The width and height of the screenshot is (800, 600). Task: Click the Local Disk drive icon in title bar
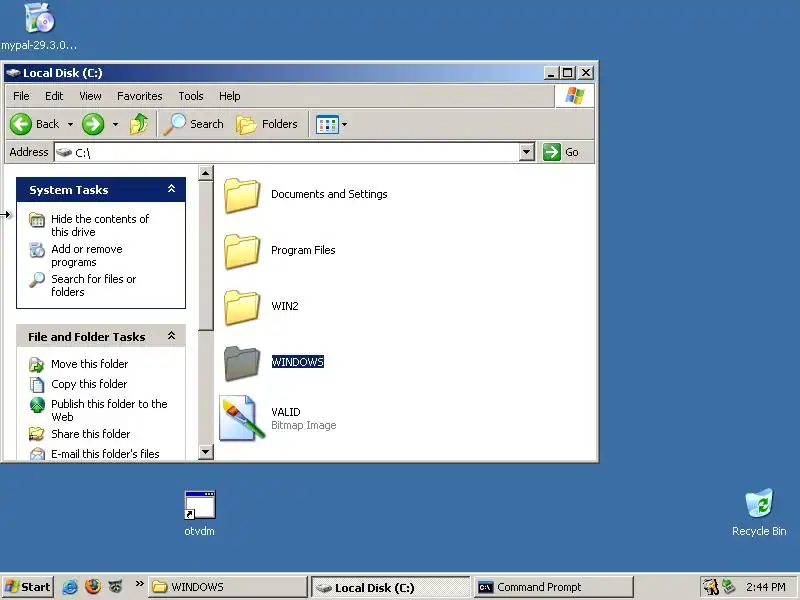[x=13, y=73]
